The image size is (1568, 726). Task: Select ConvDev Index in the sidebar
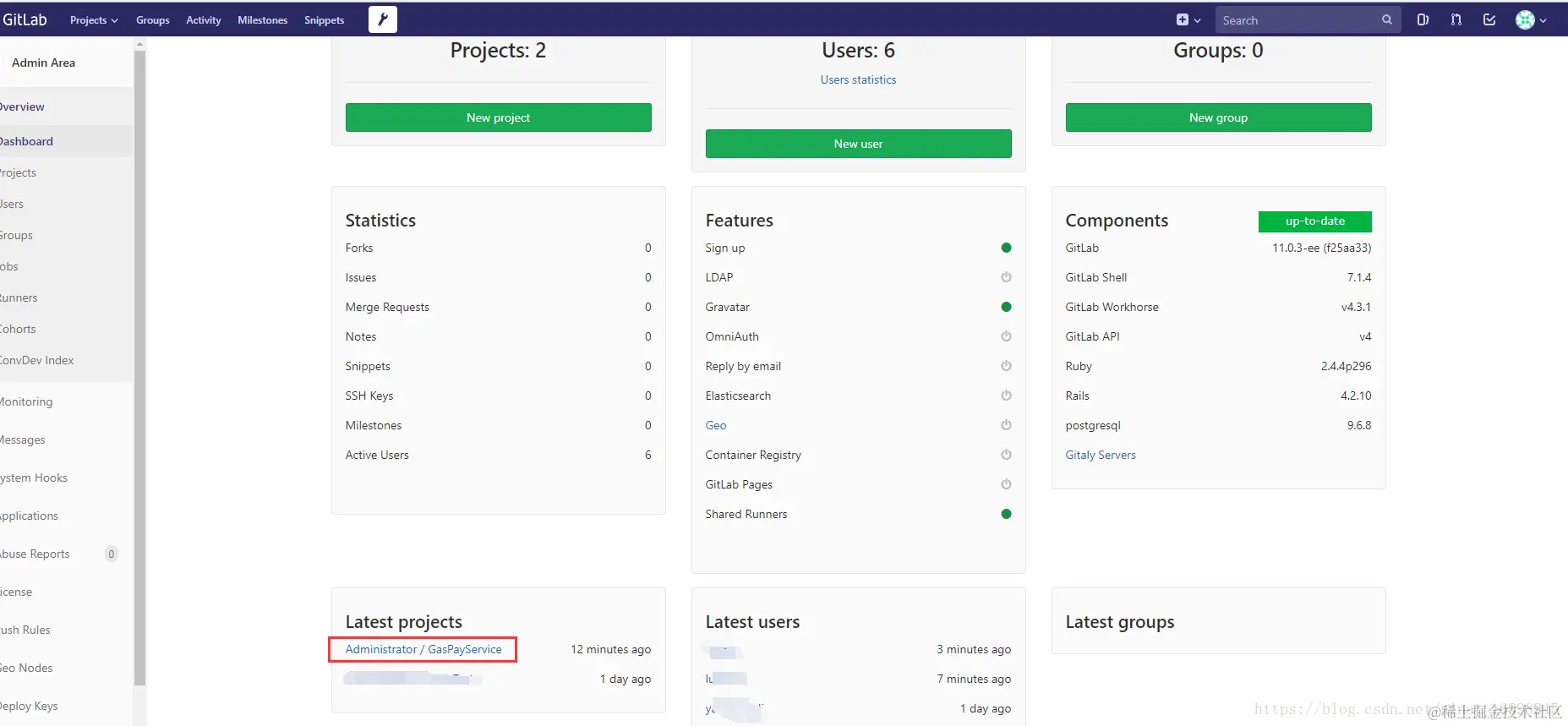(67, 360)
